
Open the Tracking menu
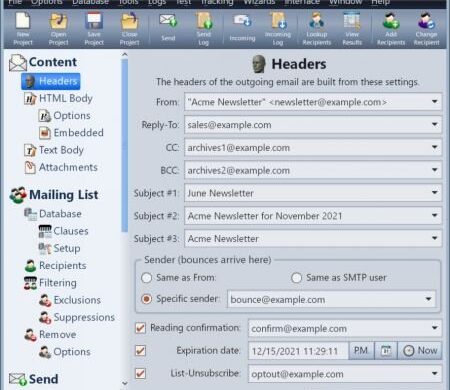217,3
